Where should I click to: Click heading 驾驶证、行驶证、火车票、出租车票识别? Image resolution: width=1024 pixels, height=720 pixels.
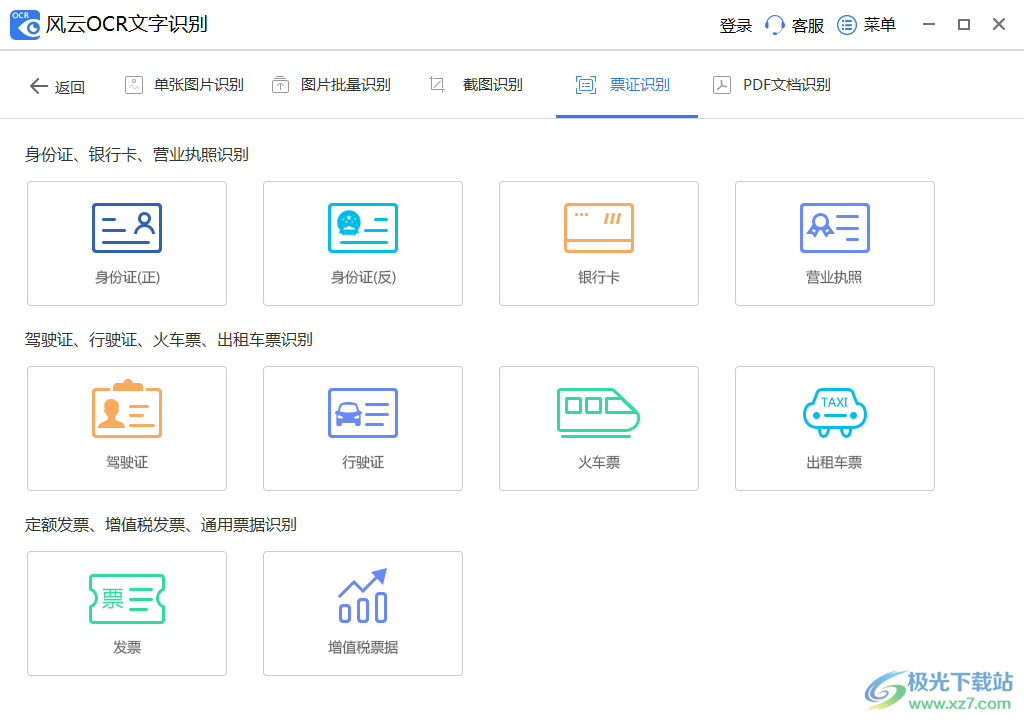tap(168, 340)
